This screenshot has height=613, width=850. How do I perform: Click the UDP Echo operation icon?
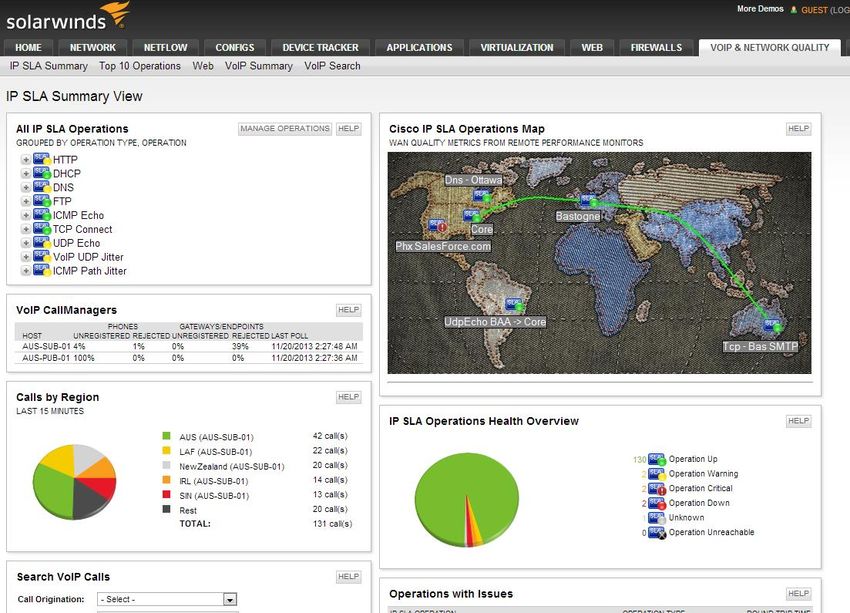coord(42,243)
